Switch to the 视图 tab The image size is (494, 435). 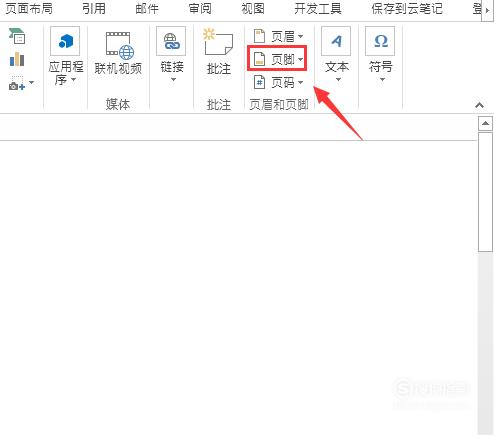coord(253,9)
